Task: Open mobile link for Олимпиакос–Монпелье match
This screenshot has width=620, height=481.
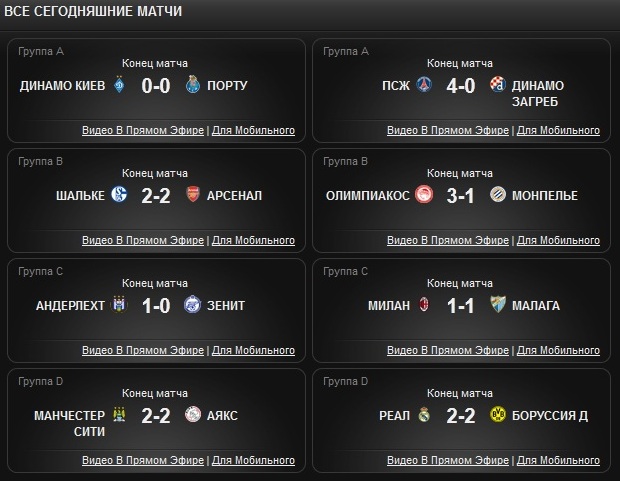Action: point(558,241)
